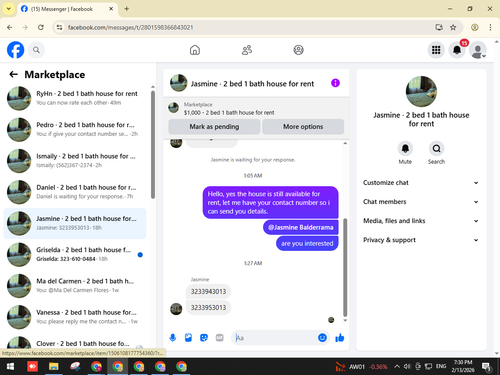The image size is (500, 375).
Task: Open Chrome menu three dots
Action: click(x=490, y=27)
